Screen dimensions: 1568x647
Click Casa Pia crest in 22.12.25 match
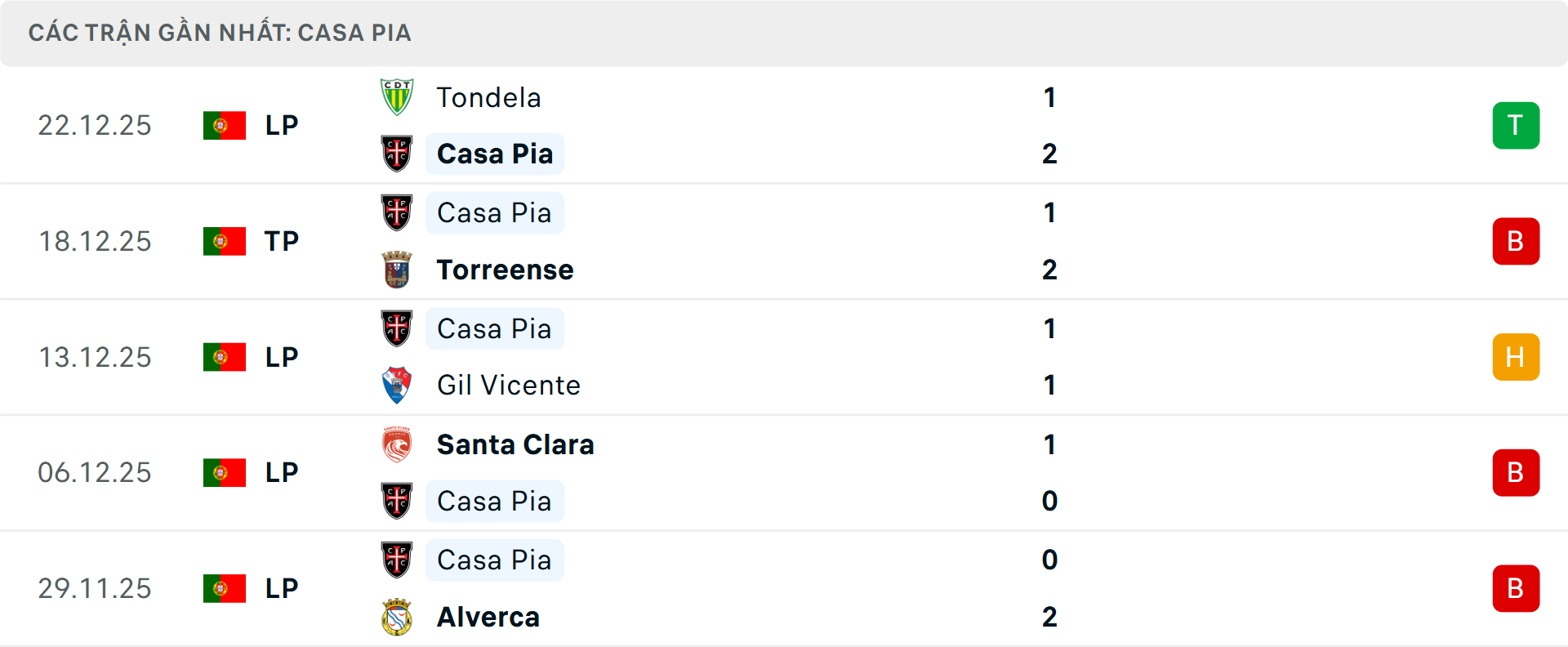[x=397, y=154]
